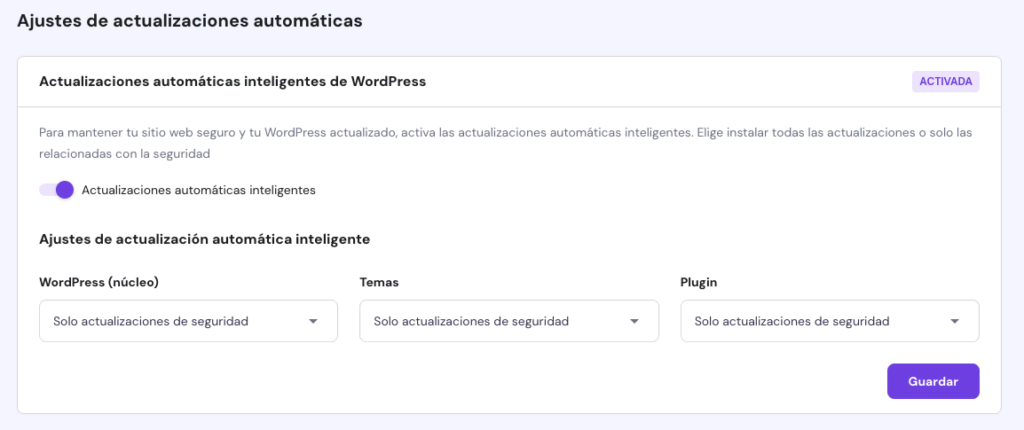Save settings with the Guardar button

coord(932,381)
